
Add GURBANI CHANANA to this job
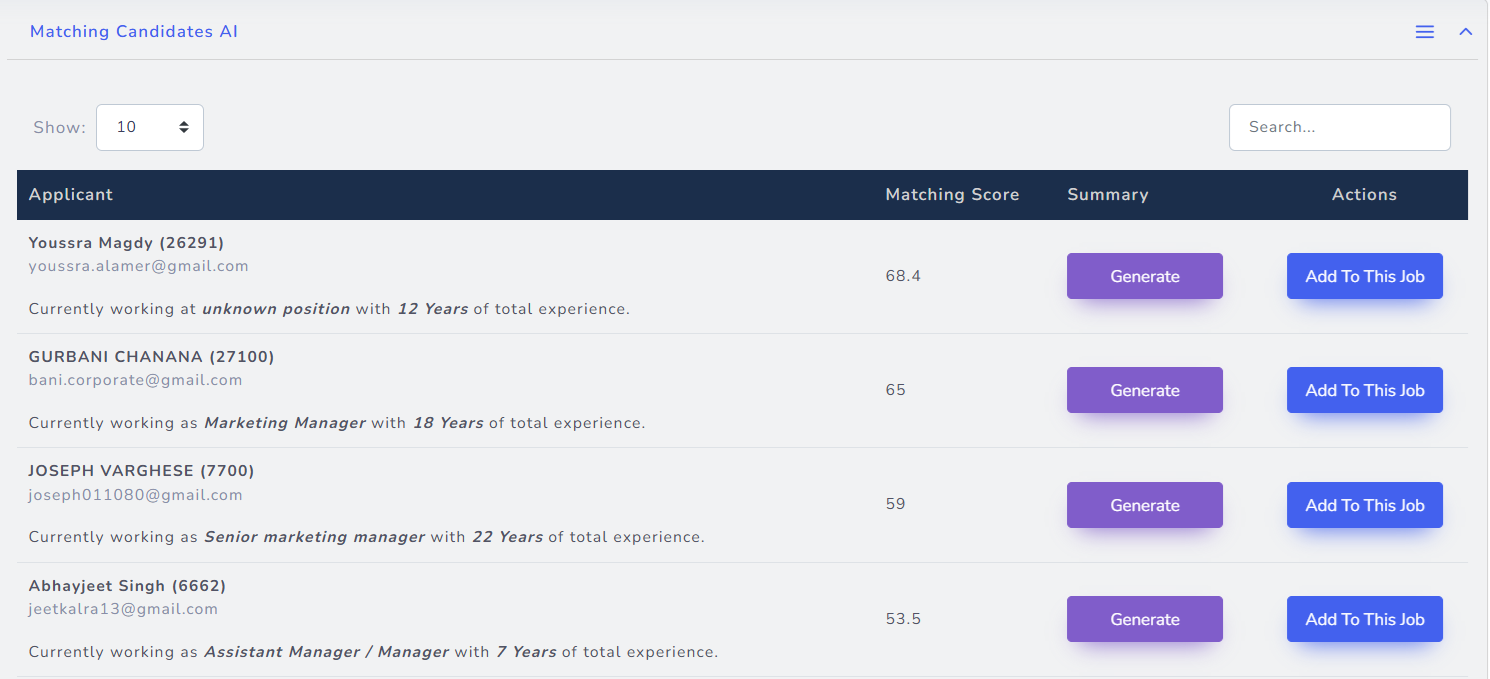pyautogui.click(x=1364, y=390)
